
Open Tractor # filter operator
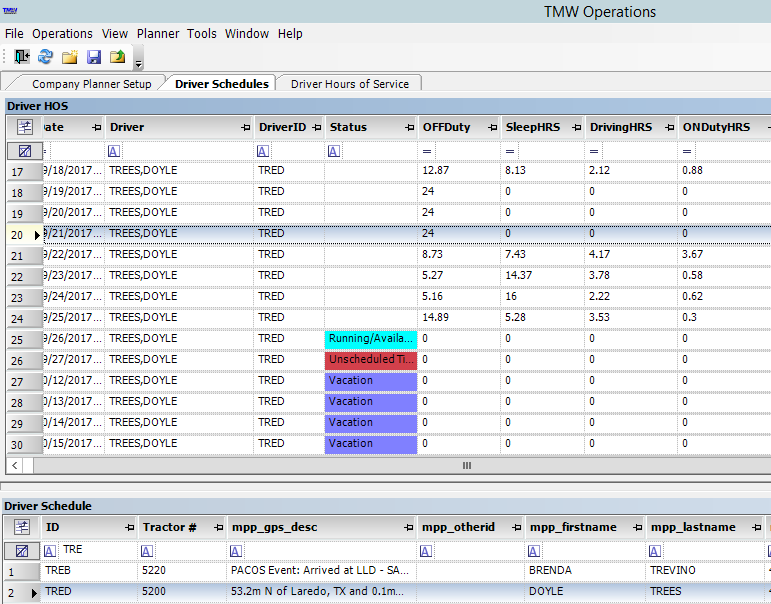point(147,551)
